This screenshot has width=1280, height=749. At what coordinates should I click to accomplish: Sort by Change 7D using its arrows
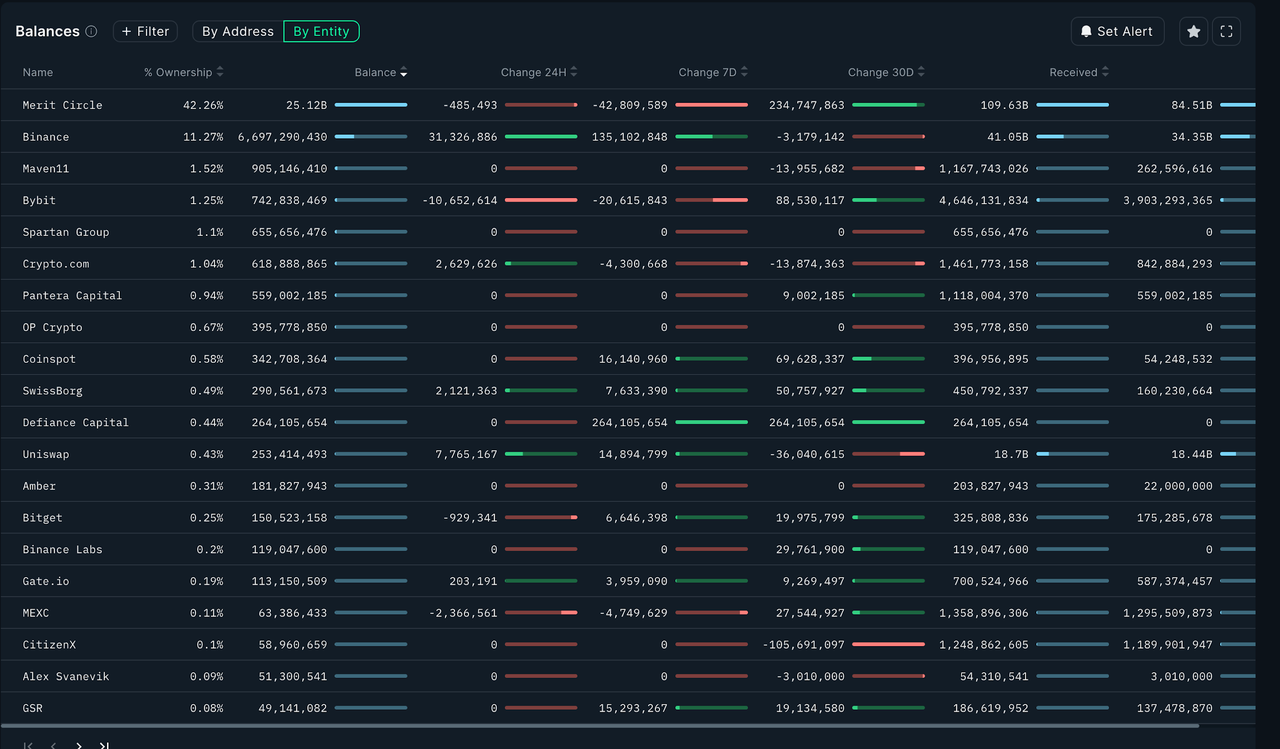tap(744, 72)
